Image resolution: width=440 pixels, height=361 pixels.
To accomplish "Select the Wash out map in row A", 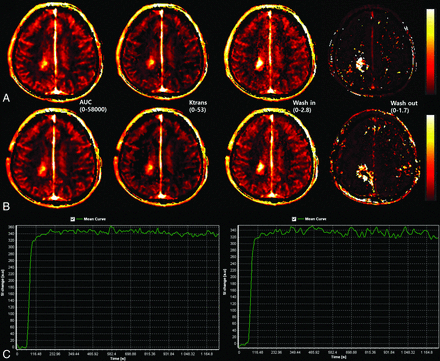I will [x=372, y=51].
